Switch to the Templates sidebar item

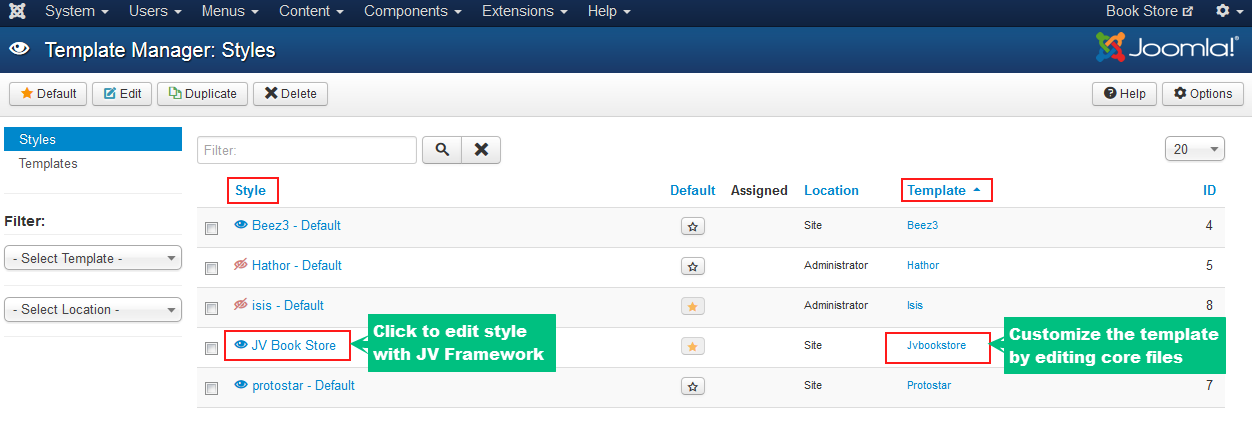click(48, 163)
